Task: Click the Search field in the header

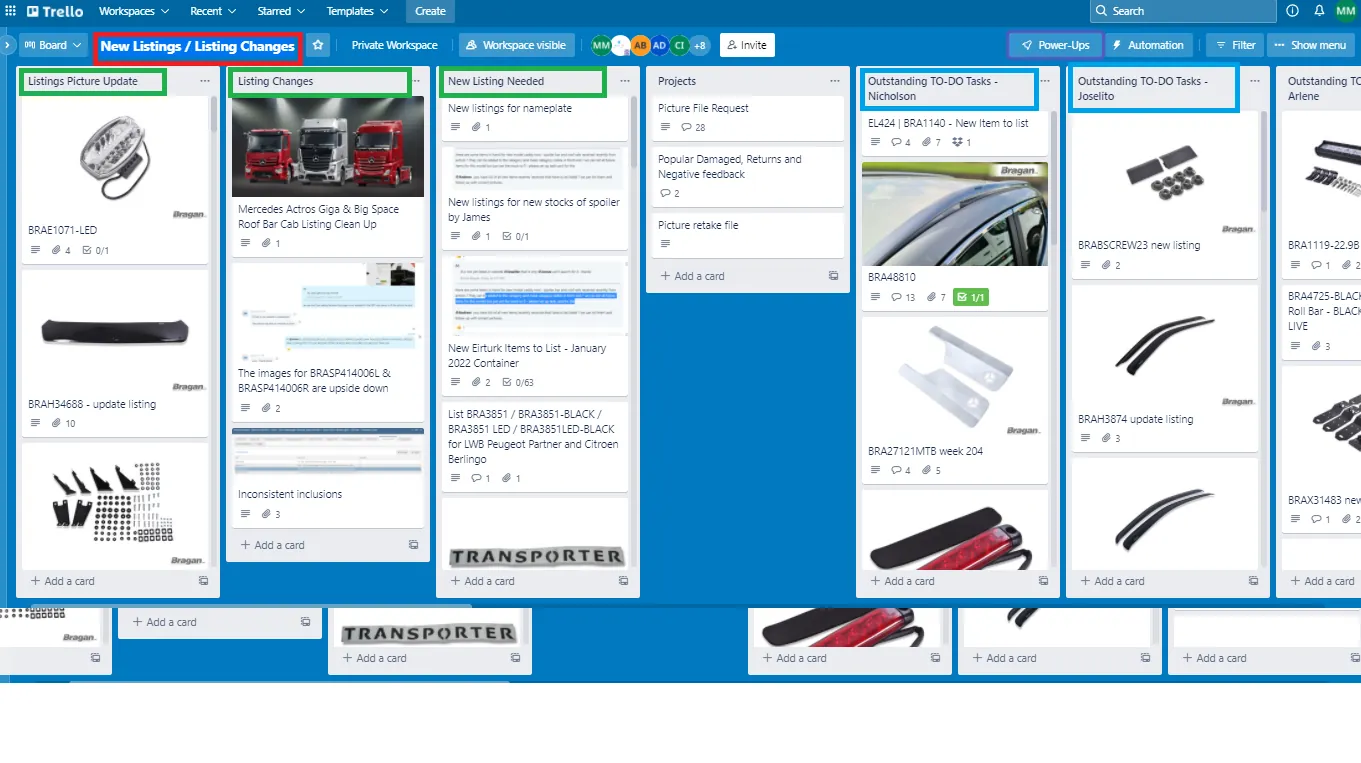Action: point(1183,11)
